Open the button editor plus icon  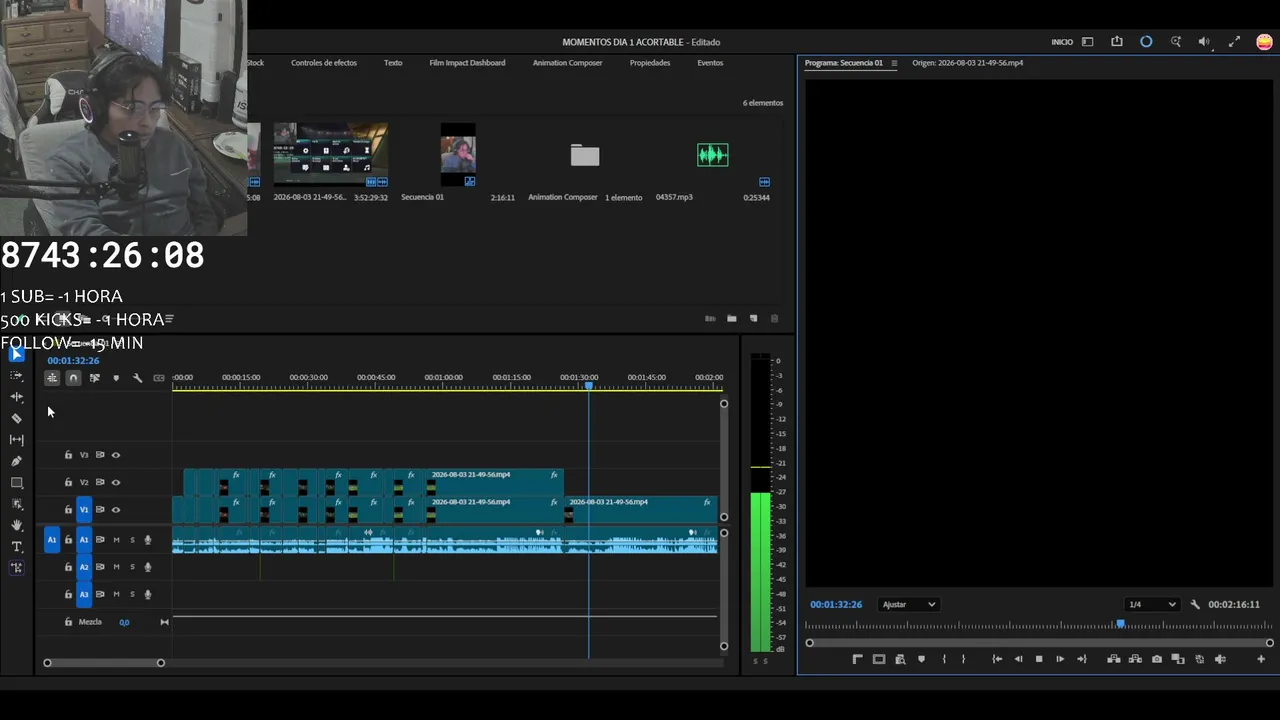pos(1261,659)
